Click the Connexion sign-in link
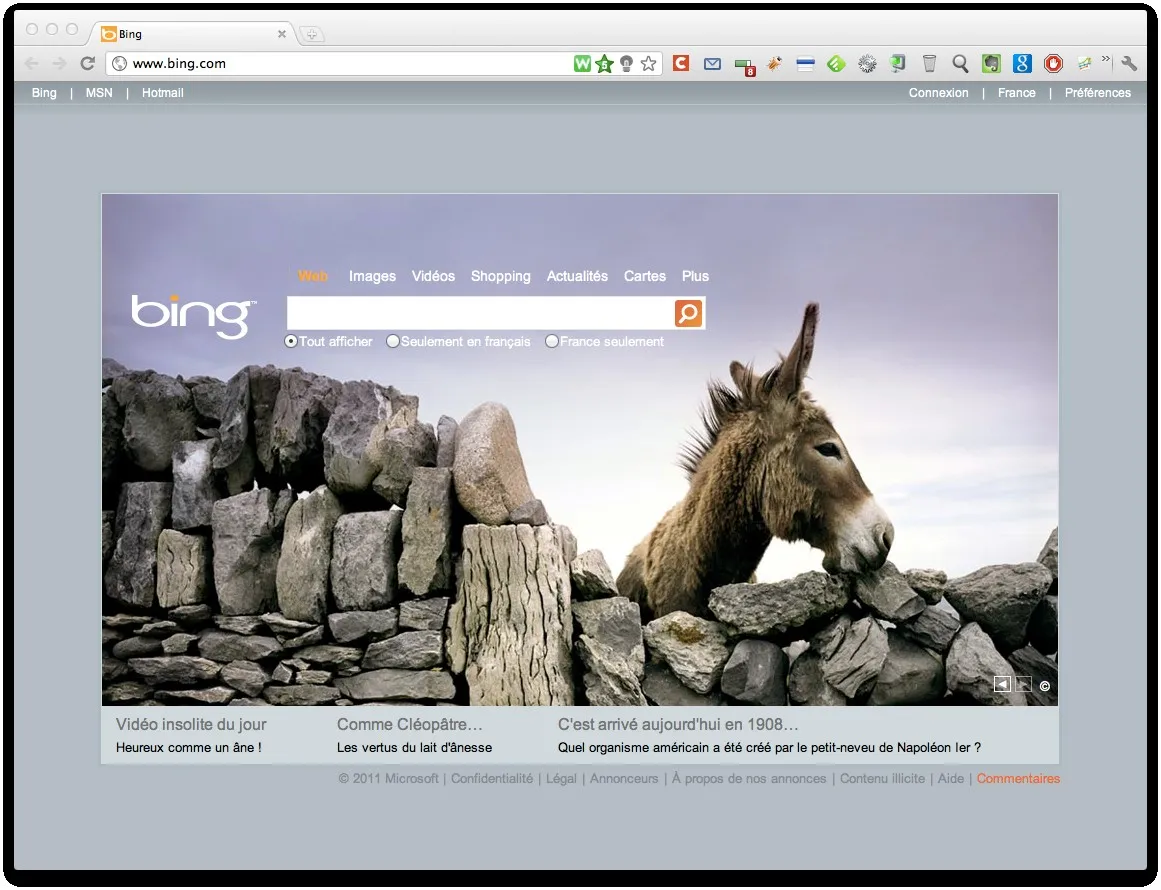The image size is (1161, 890). coord(938,93)
